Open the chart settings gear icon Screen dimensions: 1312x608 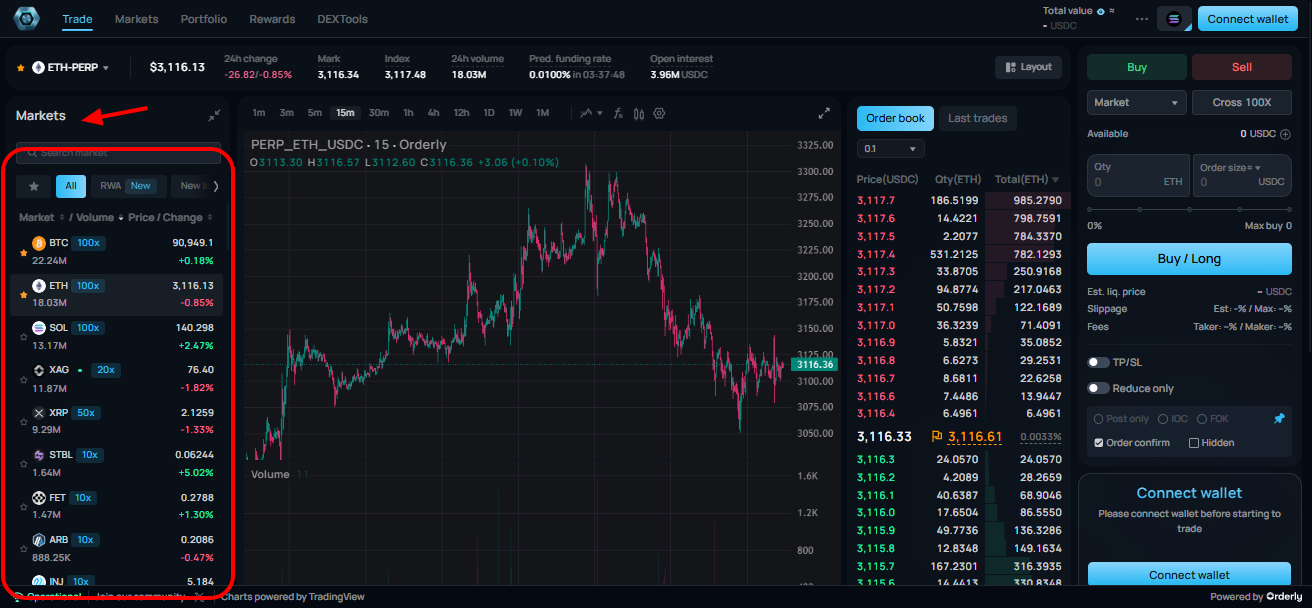tap(659, 113)
